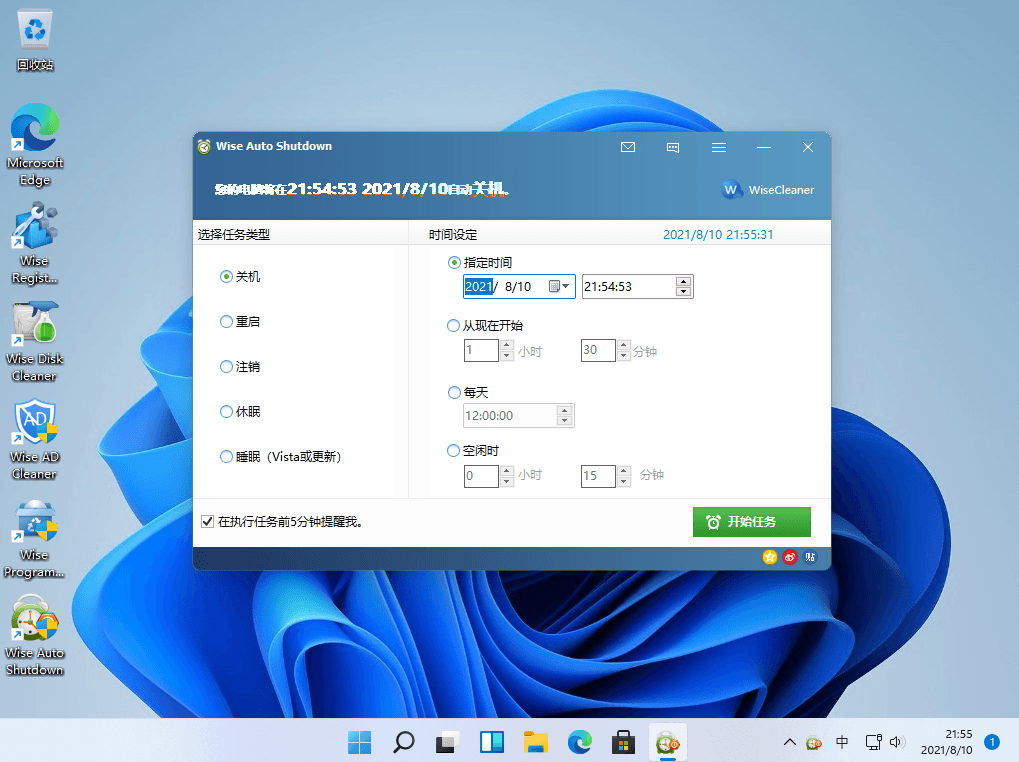
Task: Click the 21:54:53 time input field
Action: coord(628,286)
